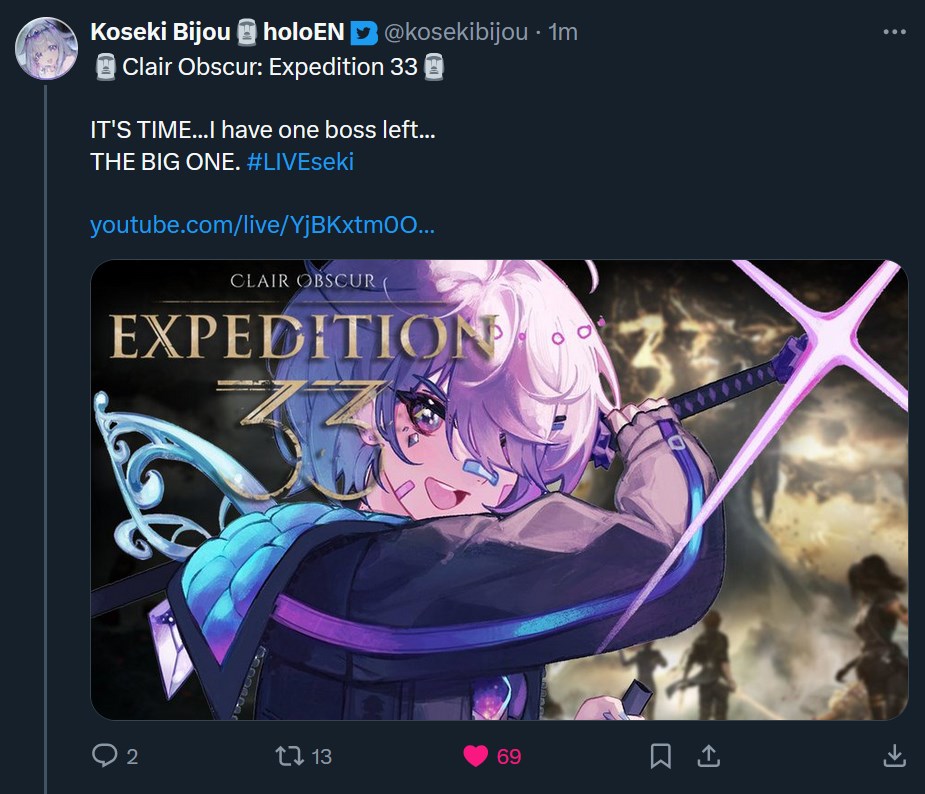Retweet this post using the arrows icon

tap(290, 756)
